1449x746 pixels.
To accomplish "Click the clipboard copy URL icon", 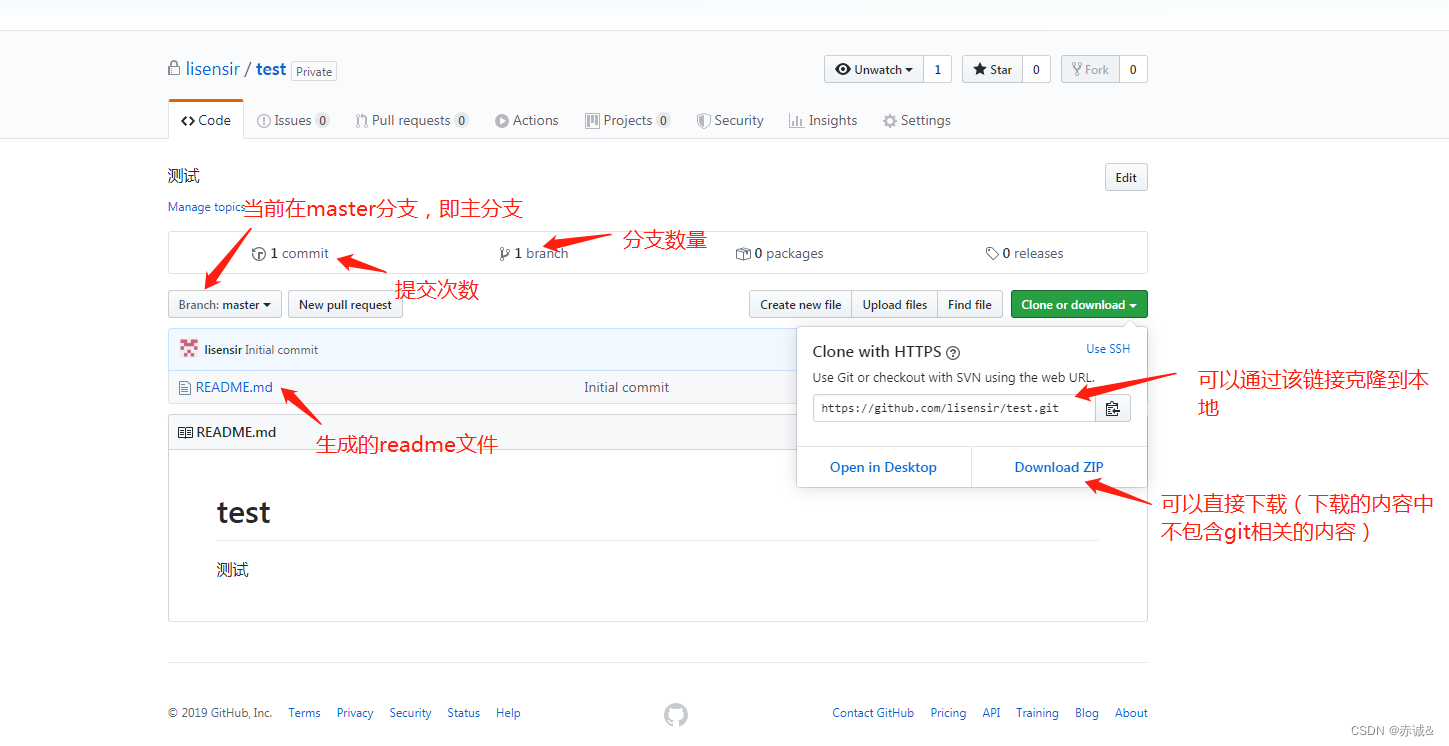I will pyautogui.click(x=1112, y=408).
